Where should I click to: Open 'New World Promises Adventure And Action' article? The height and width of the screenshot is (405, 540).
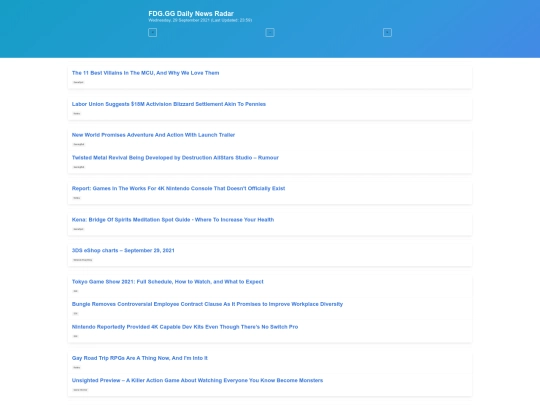(x=153, y=135)
